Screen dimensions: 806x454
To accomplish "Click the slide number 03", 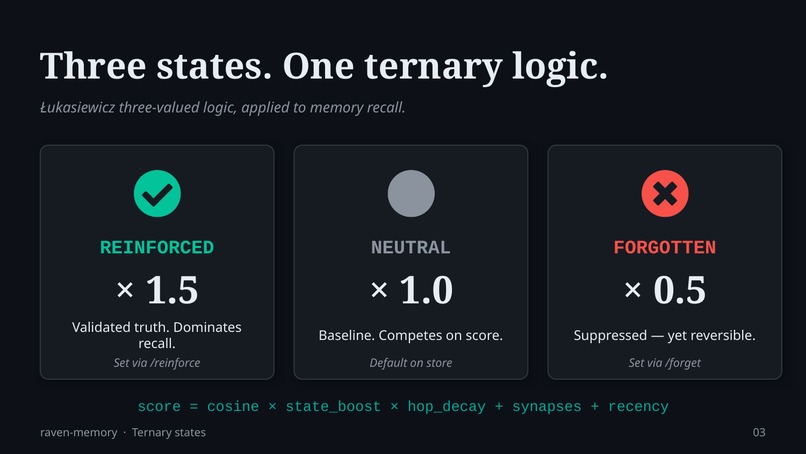I will [759, 432].
